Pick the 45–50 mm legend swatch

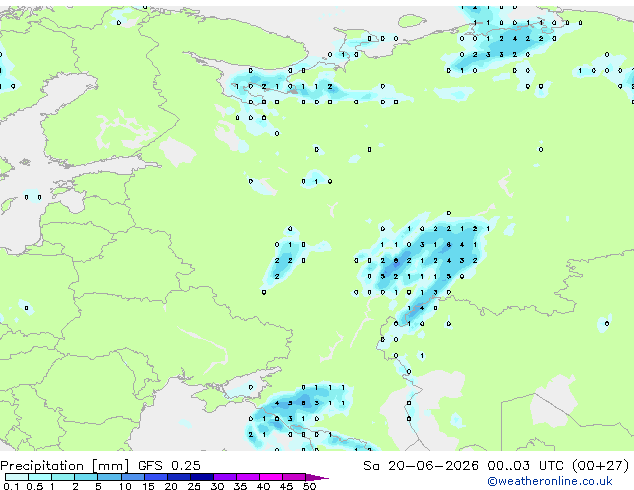294,477
